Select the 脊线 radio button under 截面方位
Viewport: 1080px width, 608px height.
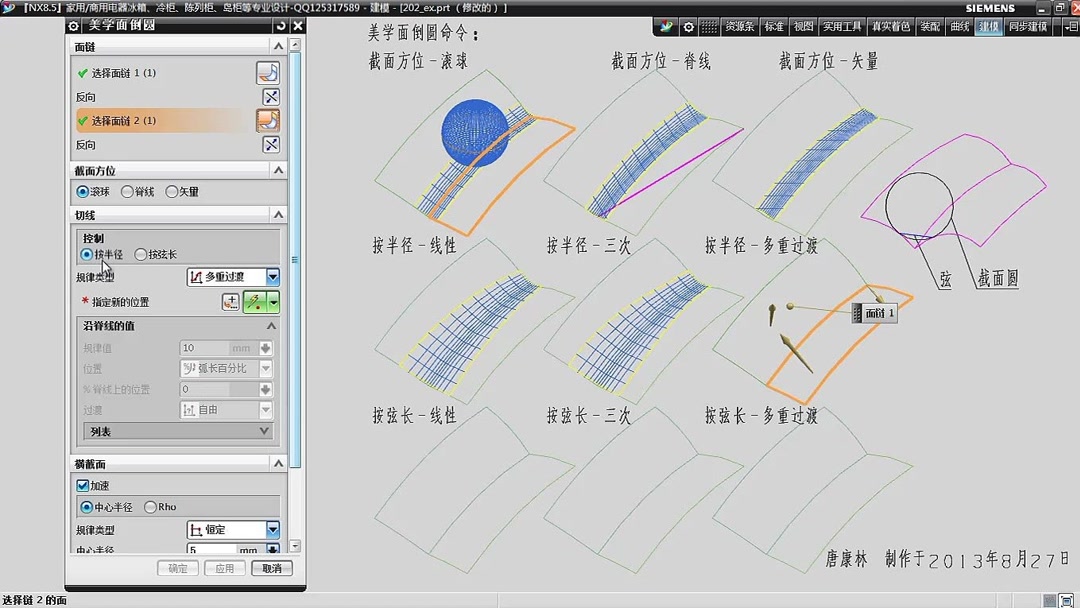coord(125,192)
